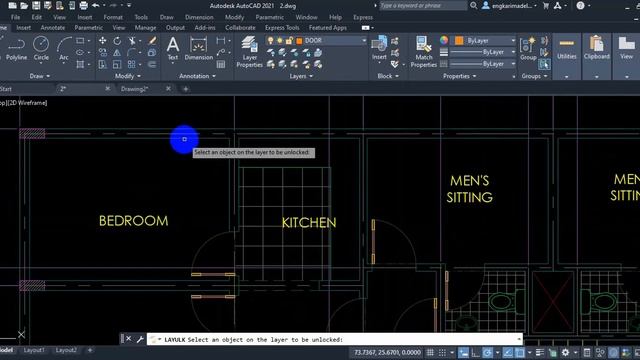Select the Circle draw tool
The image size is (640, 360).
(x=41, y=49)
